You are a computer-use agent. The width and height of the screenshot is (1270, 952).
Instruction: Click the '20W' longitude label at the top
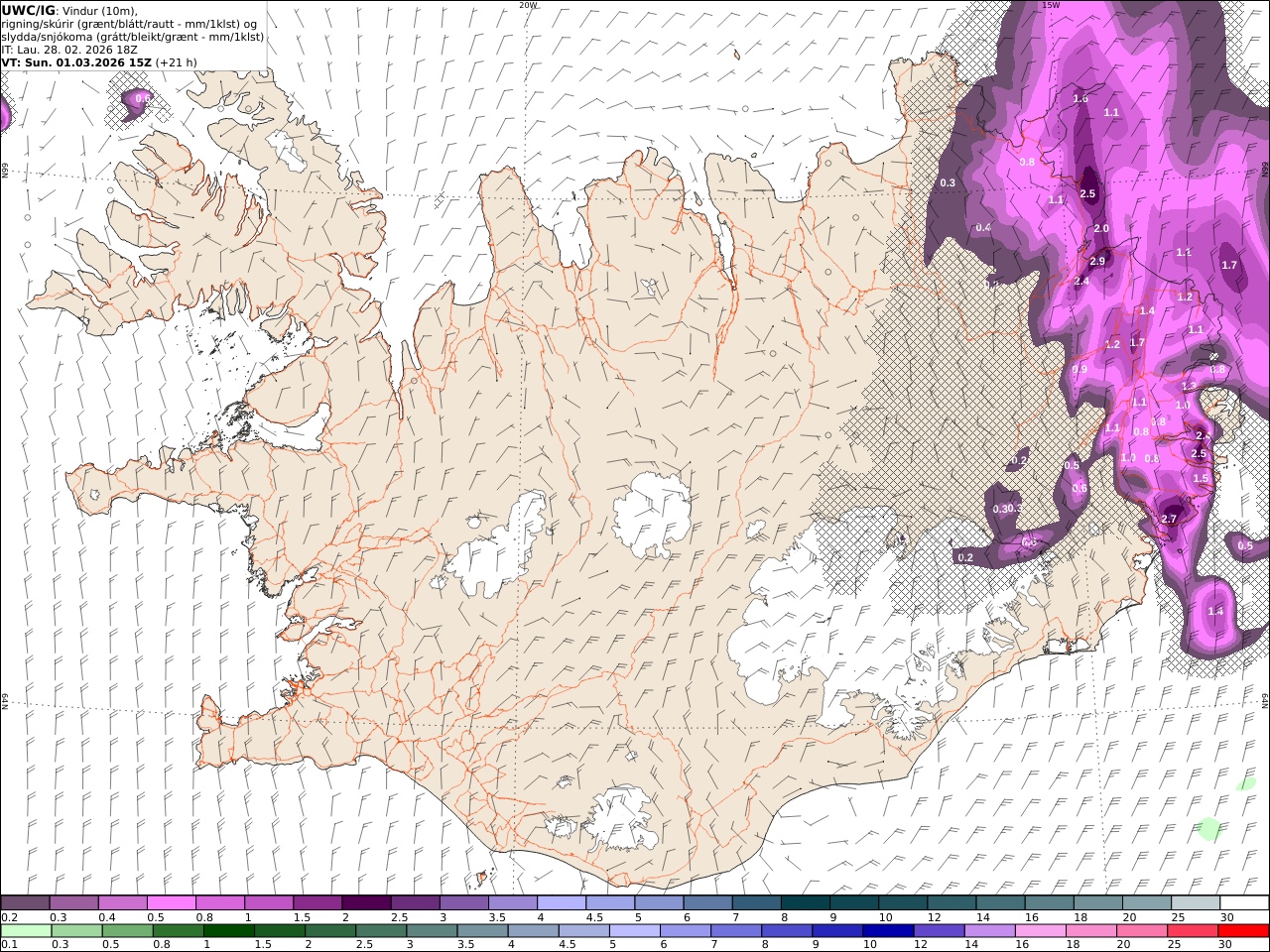(528, 5)
